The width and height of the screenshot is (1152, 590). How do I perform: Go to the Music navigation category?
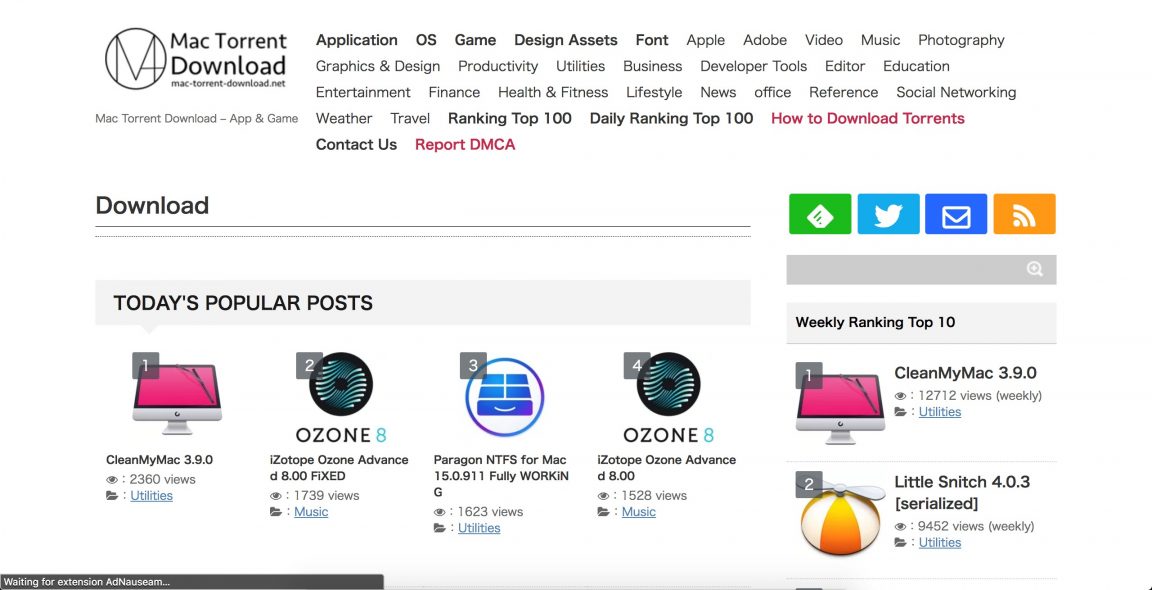(x=880, y=40)
